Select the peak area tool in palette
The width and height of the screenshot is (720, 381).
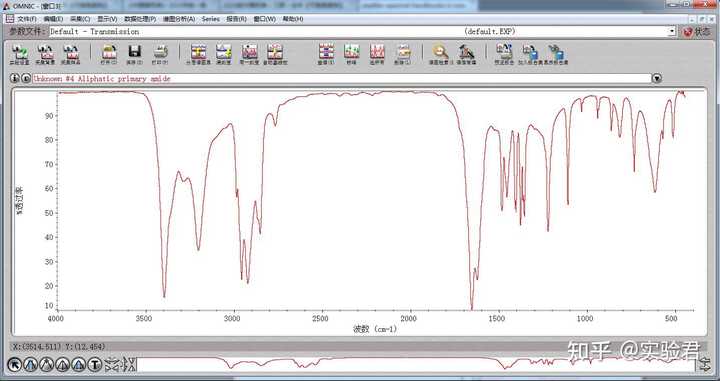(79, 365)
